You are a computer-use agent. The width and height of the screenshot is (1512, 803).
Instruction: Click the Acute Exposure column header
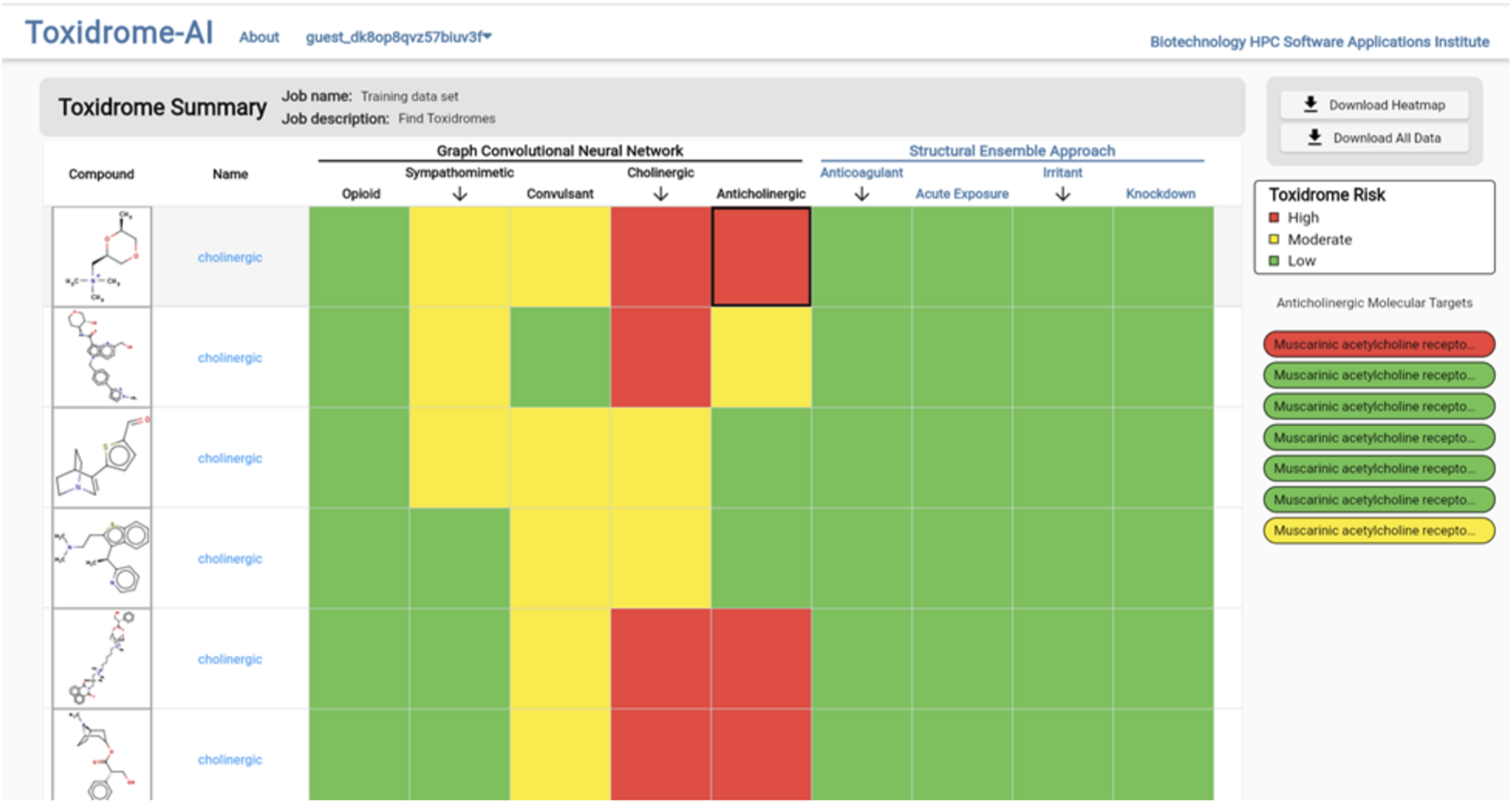point(962,194)
